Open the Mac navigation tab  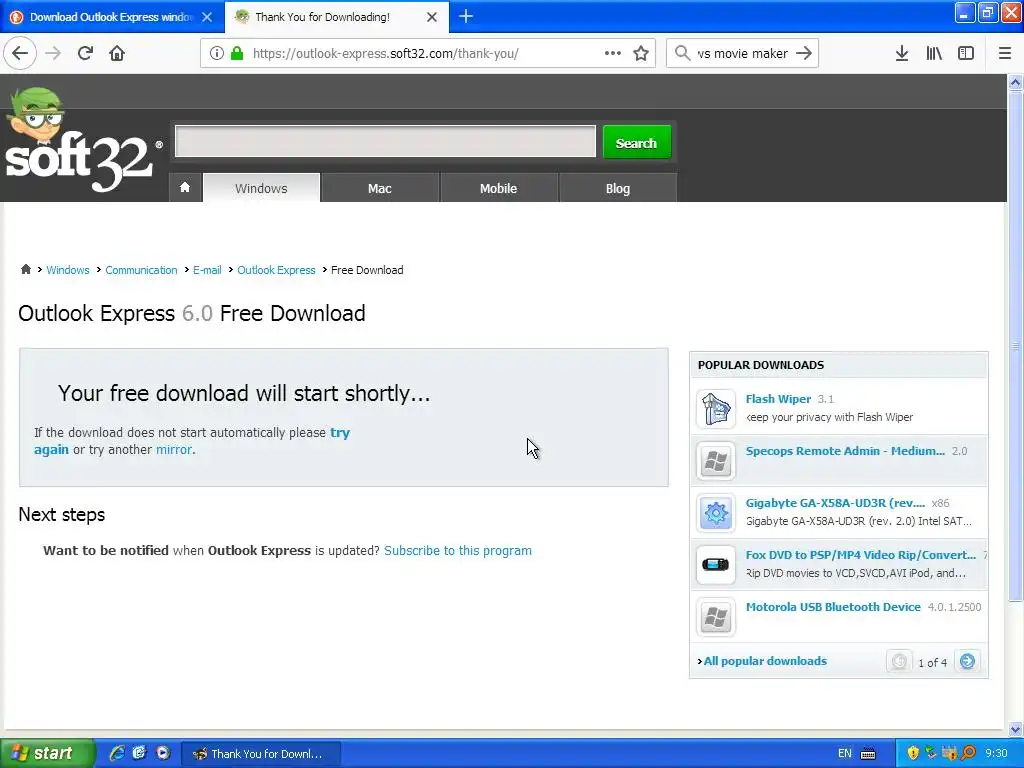379,188
